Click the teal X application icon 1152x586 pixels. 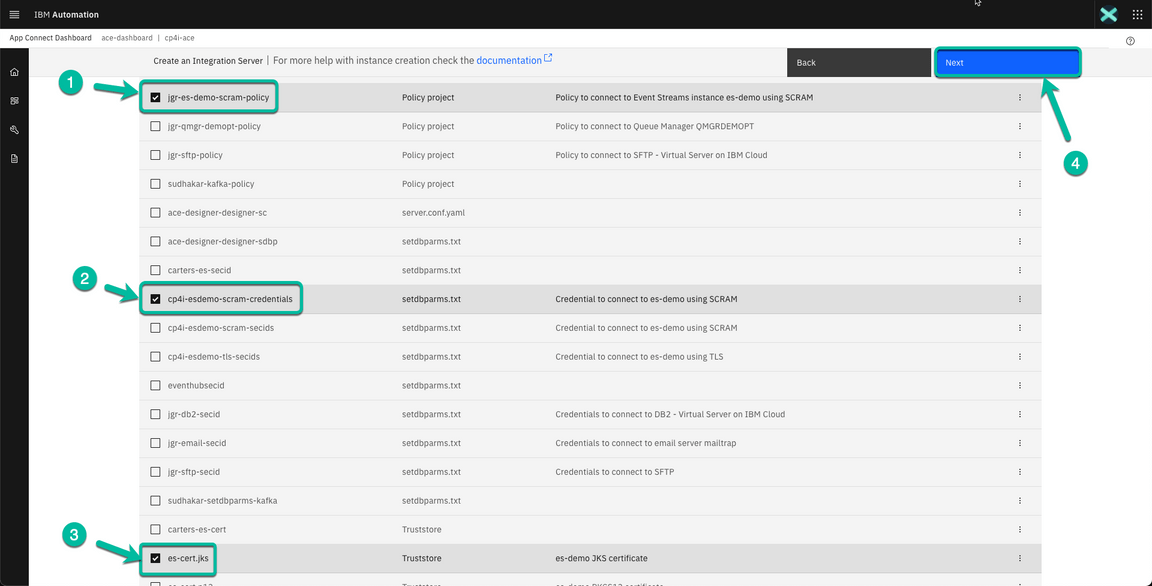click(1108, 14)
